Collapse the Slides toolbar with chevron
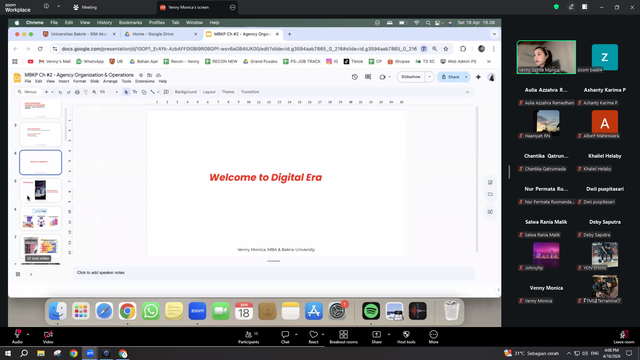This screenshot has height=360, width=640. coord(467,92)
